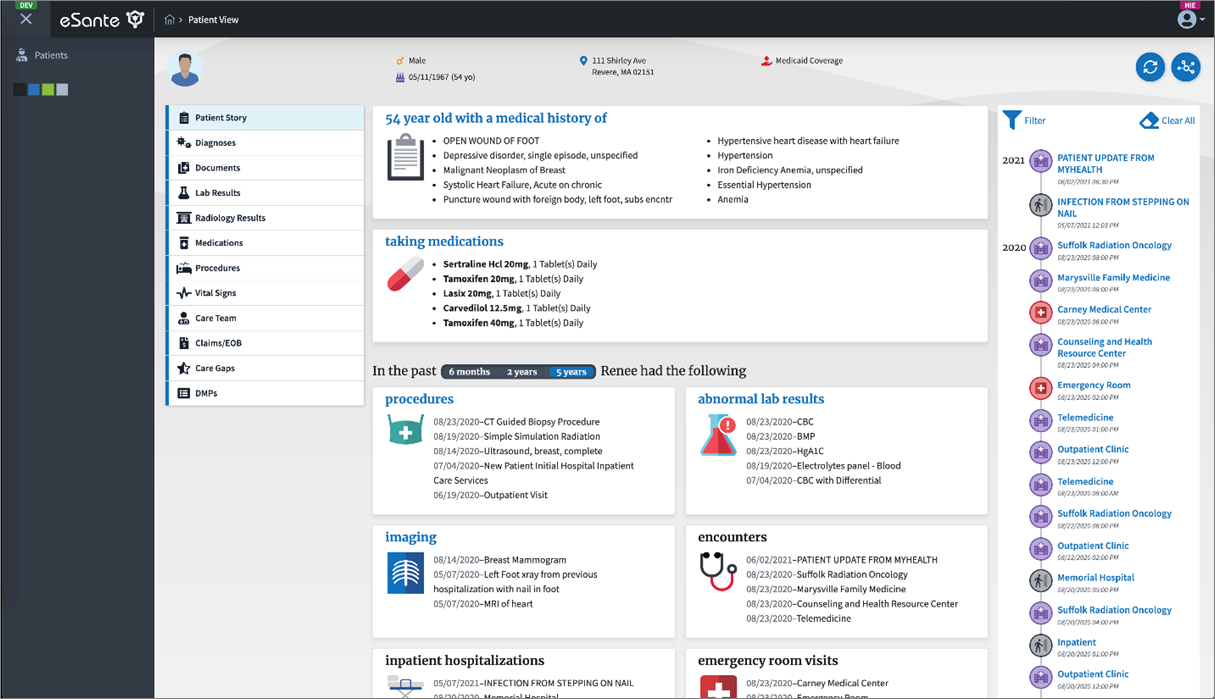Select the 5 years time range
Image resolution: width=1215 pixels, height=699 pixels.
571,372
